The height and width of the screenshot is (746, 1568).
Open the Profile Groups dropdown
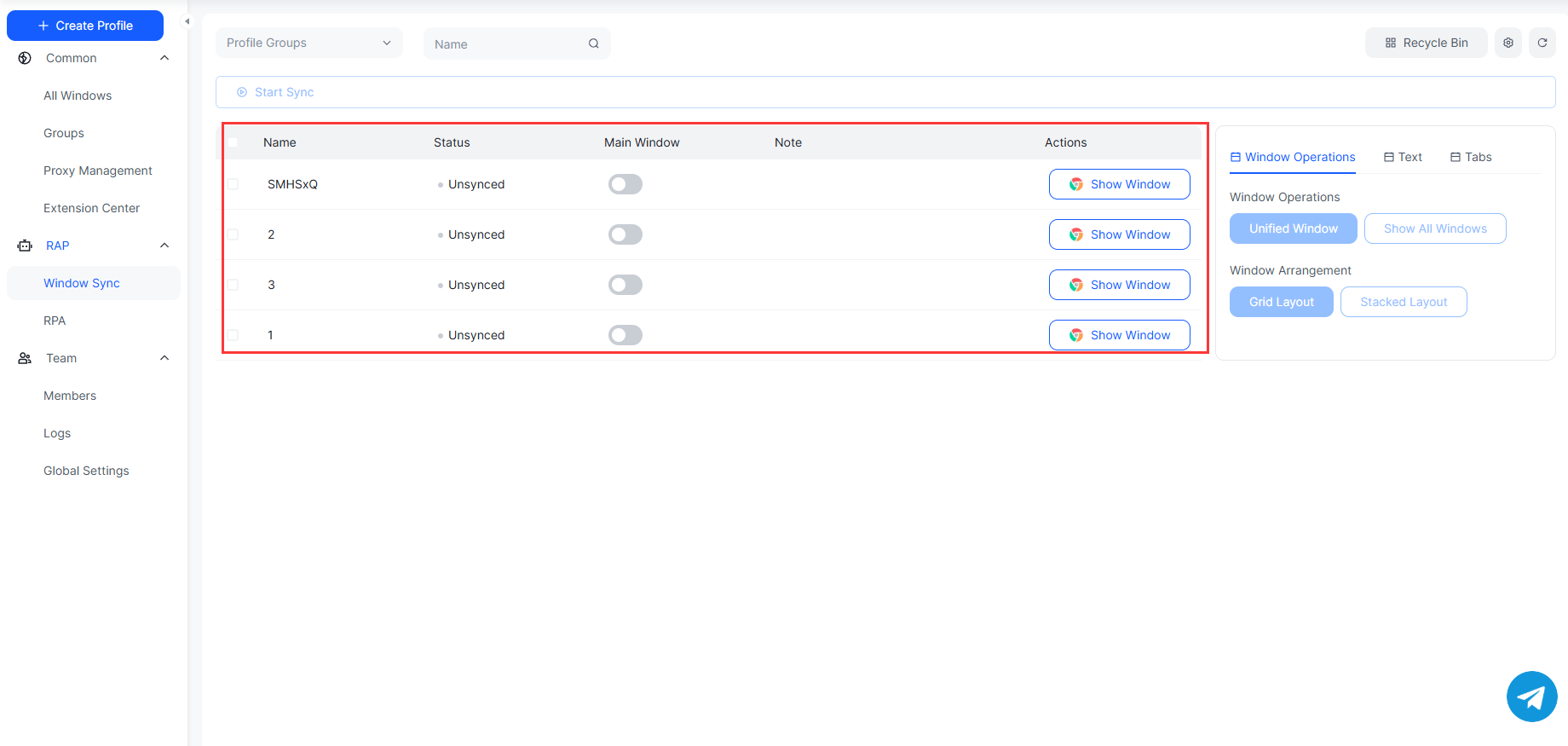tap(308, 43)
